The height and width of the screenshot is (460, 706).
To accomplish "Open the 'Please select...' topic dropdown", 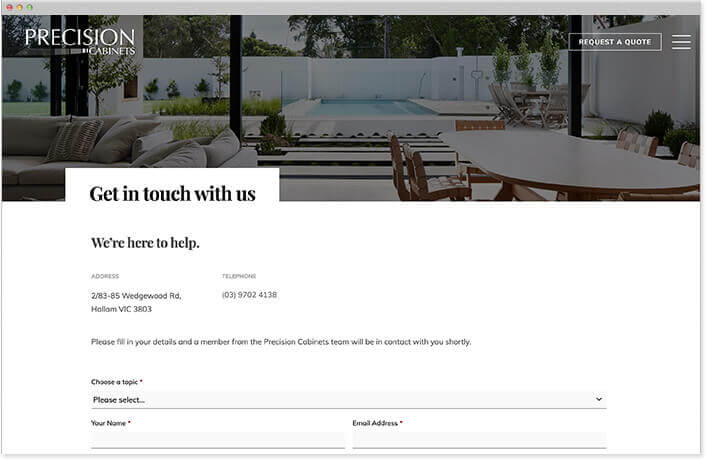I will click(348, 400).
